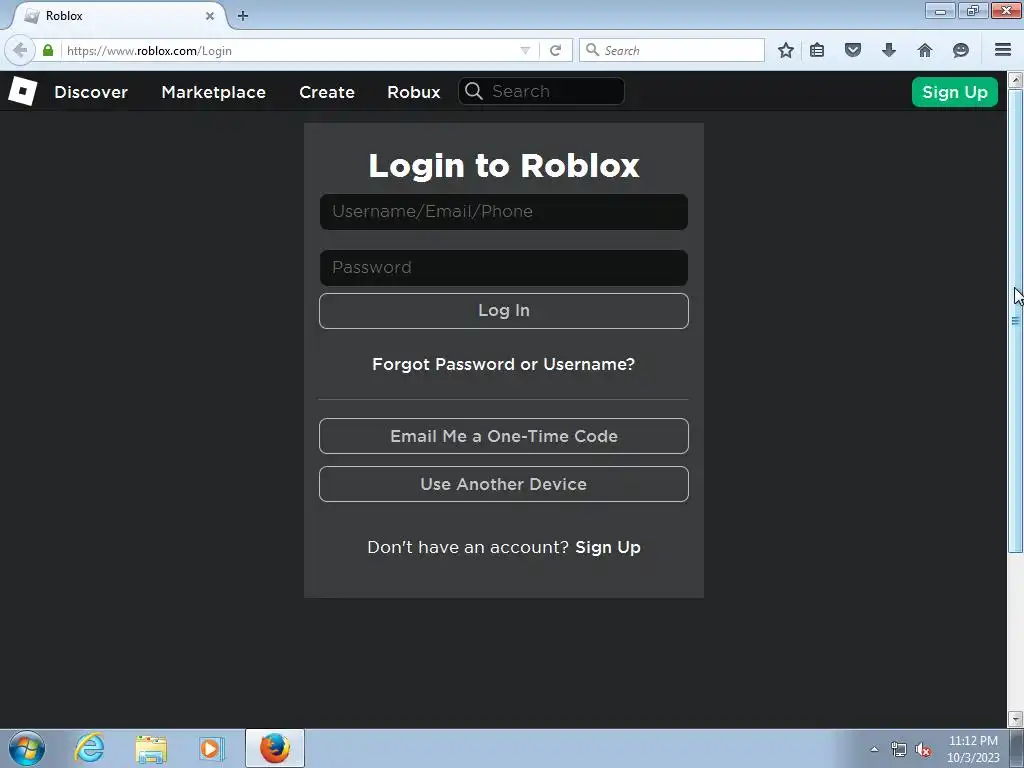Open the Firefox hamburger menu
The width and height of the screenshot is (1024, 768).
click(1003, 50)
